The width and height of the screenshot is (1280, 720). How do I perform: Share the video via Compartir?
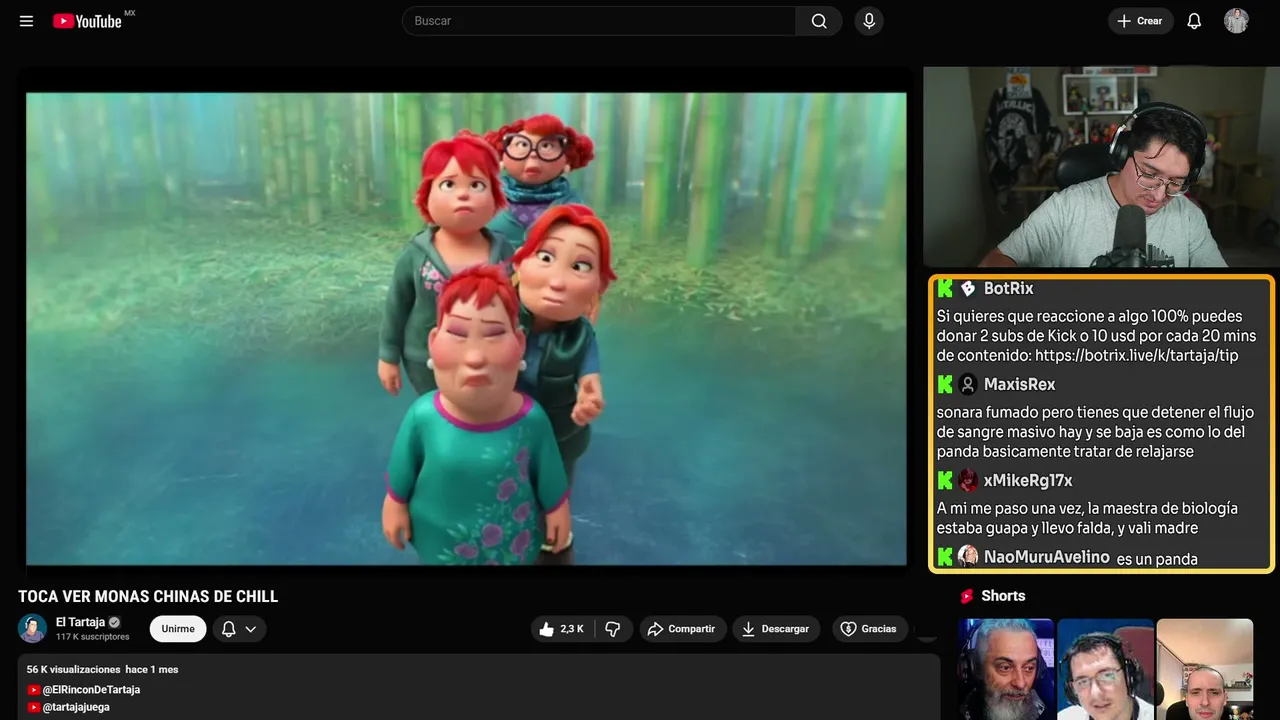tap(681, 629)
